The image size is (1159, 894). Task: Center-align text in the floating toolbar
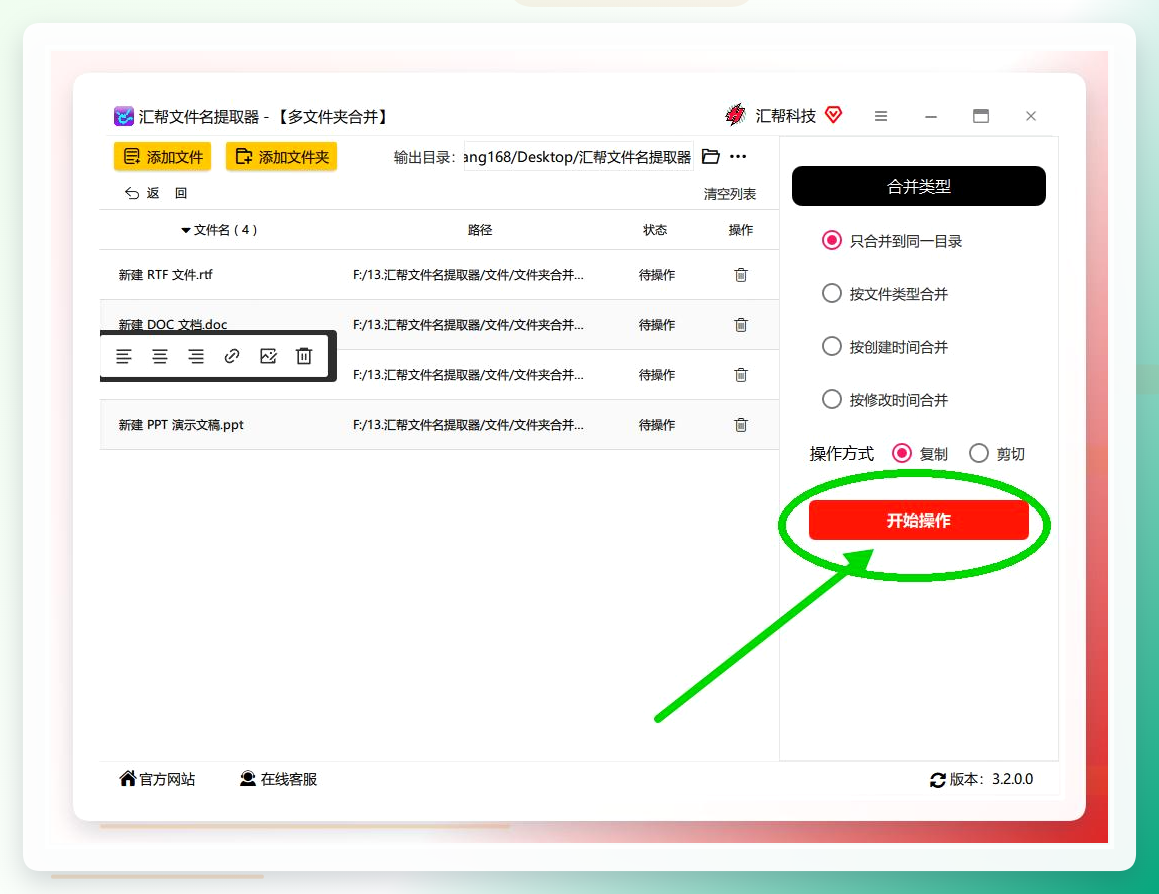click(160, 356)
